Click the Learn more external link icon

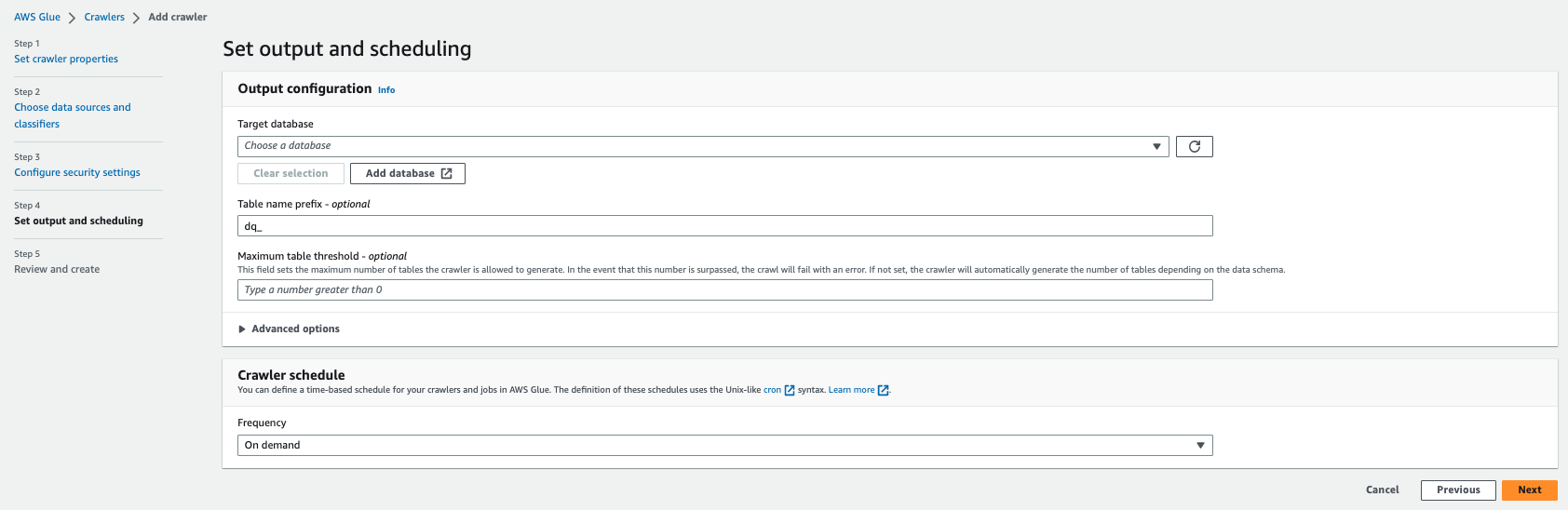point(884,391)
